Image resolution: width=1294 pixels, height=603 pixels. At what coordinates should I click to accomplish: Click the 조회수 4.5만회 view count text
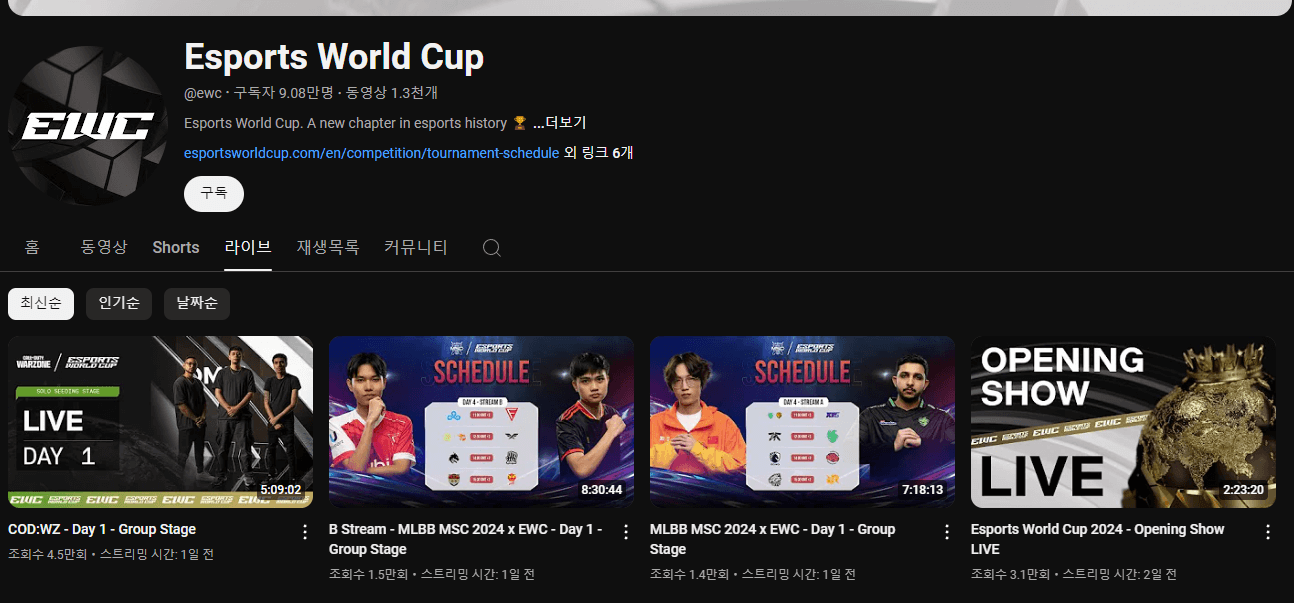point(47,554)
